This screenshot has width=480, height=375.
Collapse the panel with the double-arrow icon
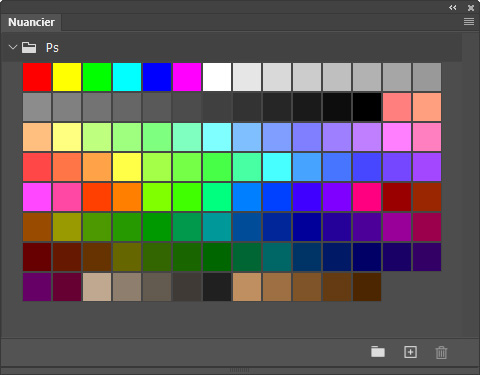[452, 7]
